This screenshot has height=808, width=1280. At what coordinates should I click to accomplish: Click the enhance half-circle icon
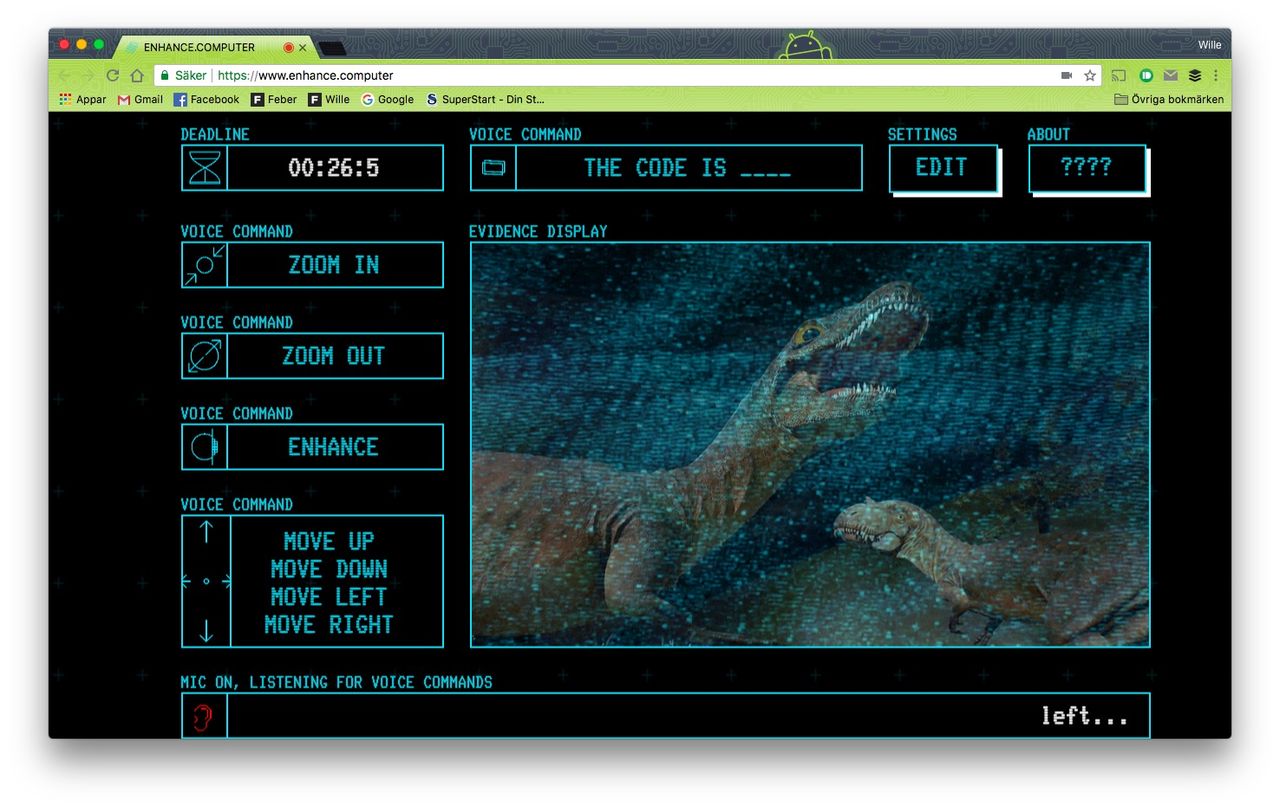[205, 447]
